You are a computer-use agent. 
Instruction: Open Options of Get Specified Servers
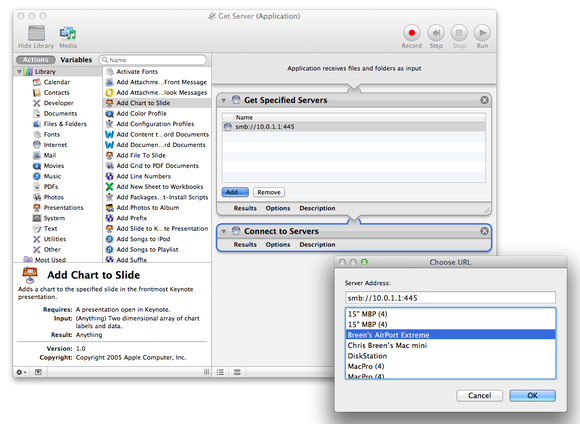(x=278, y=208)
